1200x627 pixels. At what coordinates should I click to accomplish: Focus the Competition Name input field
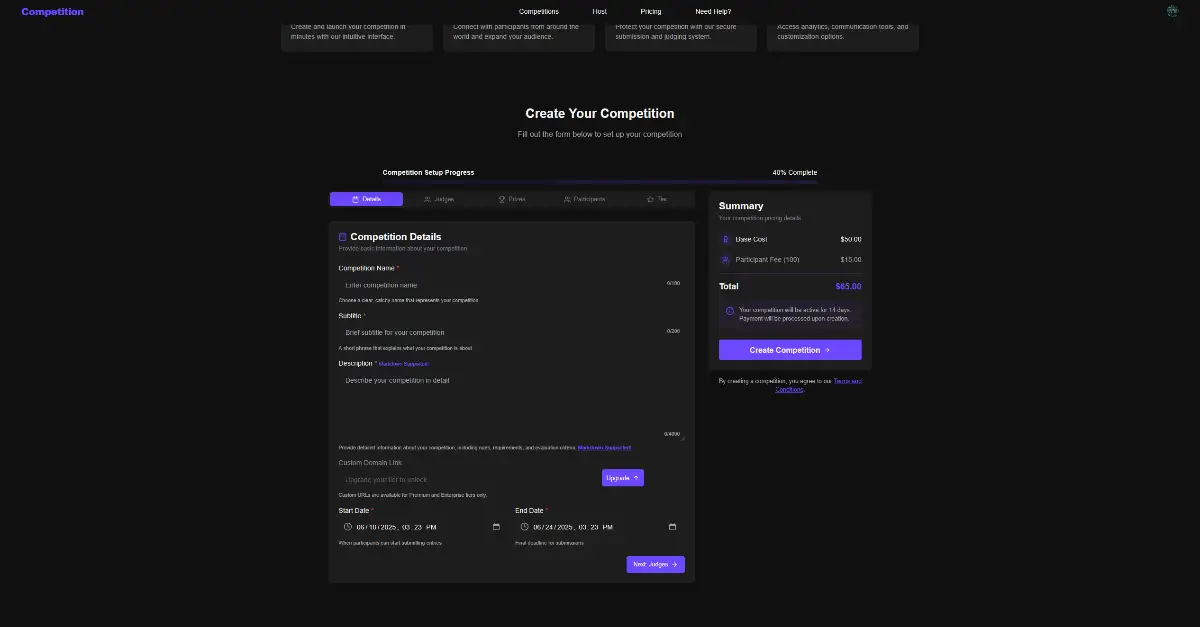500,285
